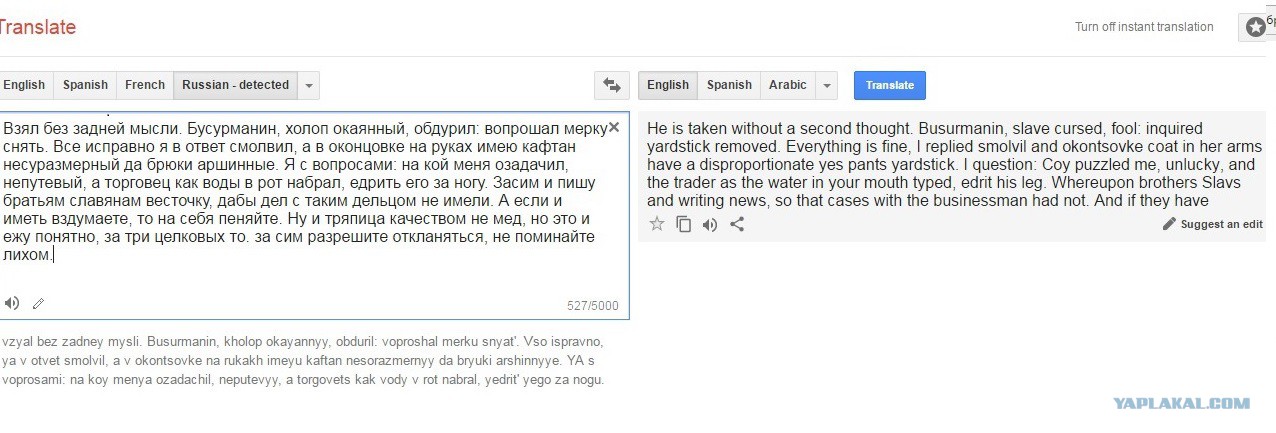The width and height of the screenshot is (1276, 433).
Task: Select Spanish as target language
Action: pyautogui.click(x=729, y=85)
